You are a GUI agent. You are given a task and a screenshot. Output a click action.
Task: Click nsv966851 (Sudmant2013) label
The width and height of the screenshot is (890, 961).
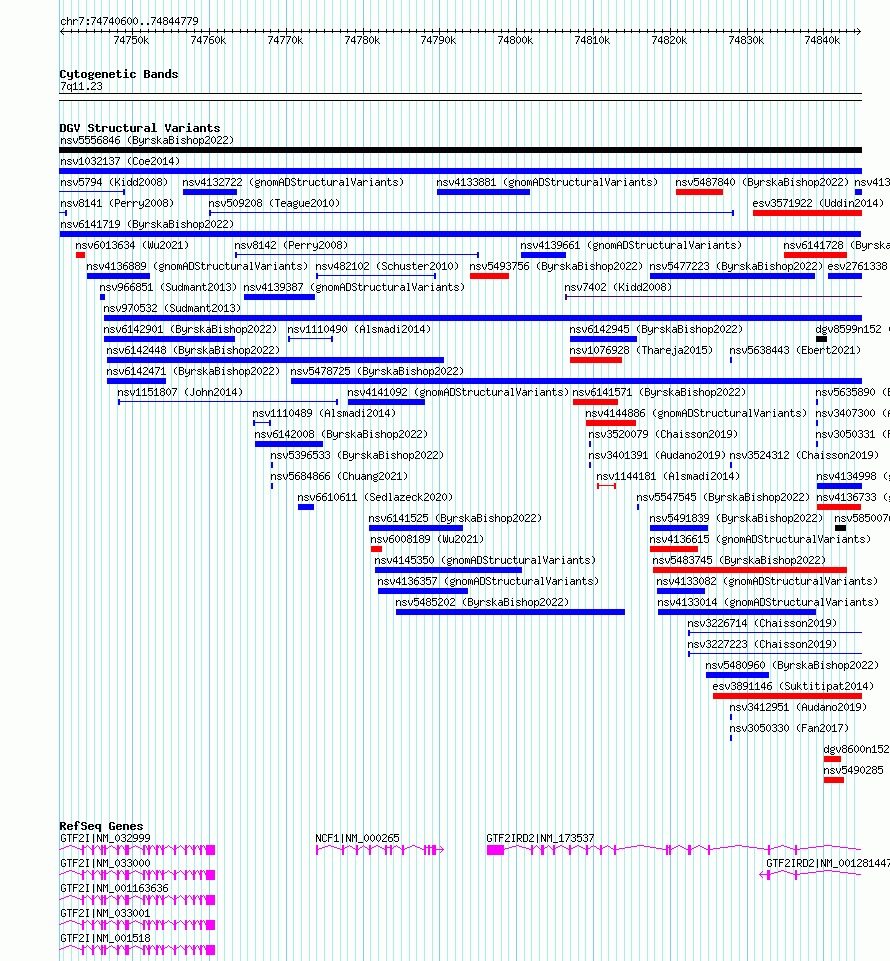pos(168,287)
